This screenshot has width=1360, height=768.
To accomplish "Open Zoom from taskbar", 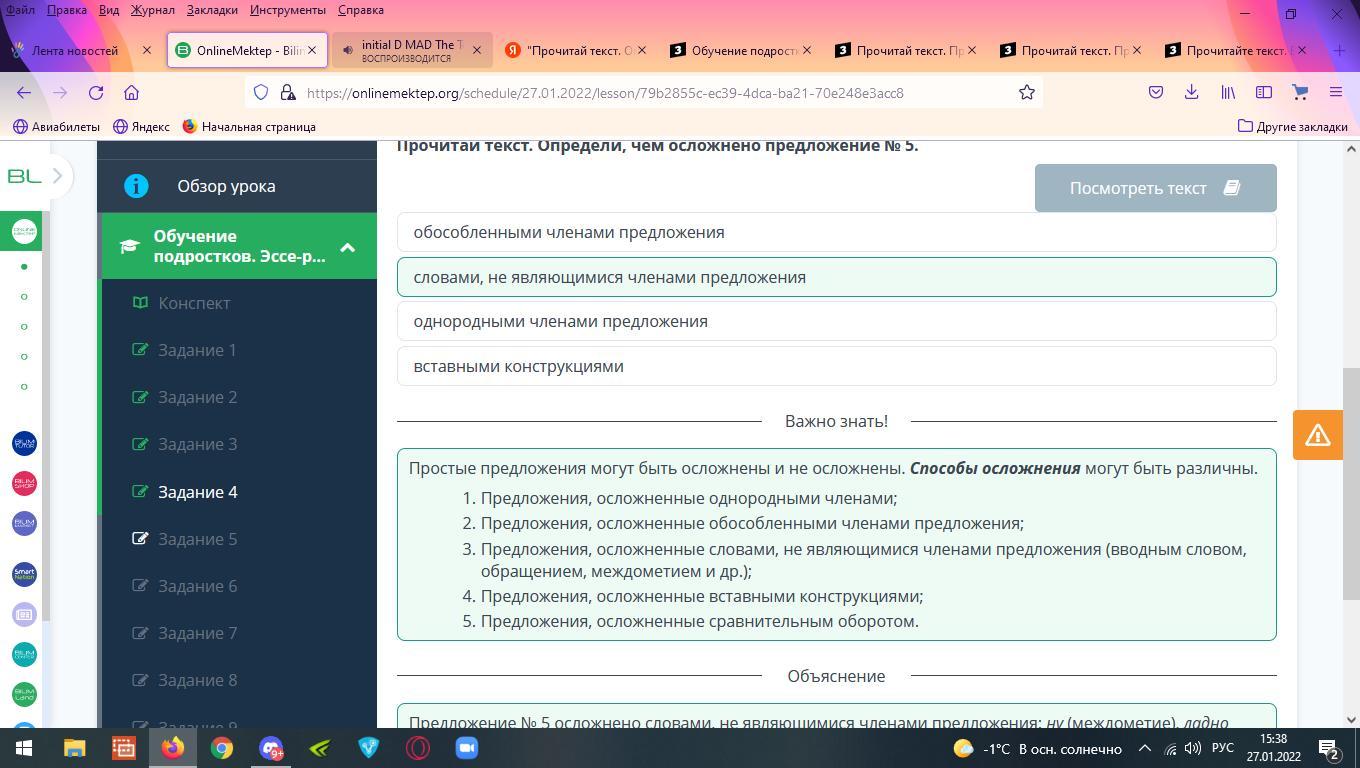I will (x=467, y=748).
